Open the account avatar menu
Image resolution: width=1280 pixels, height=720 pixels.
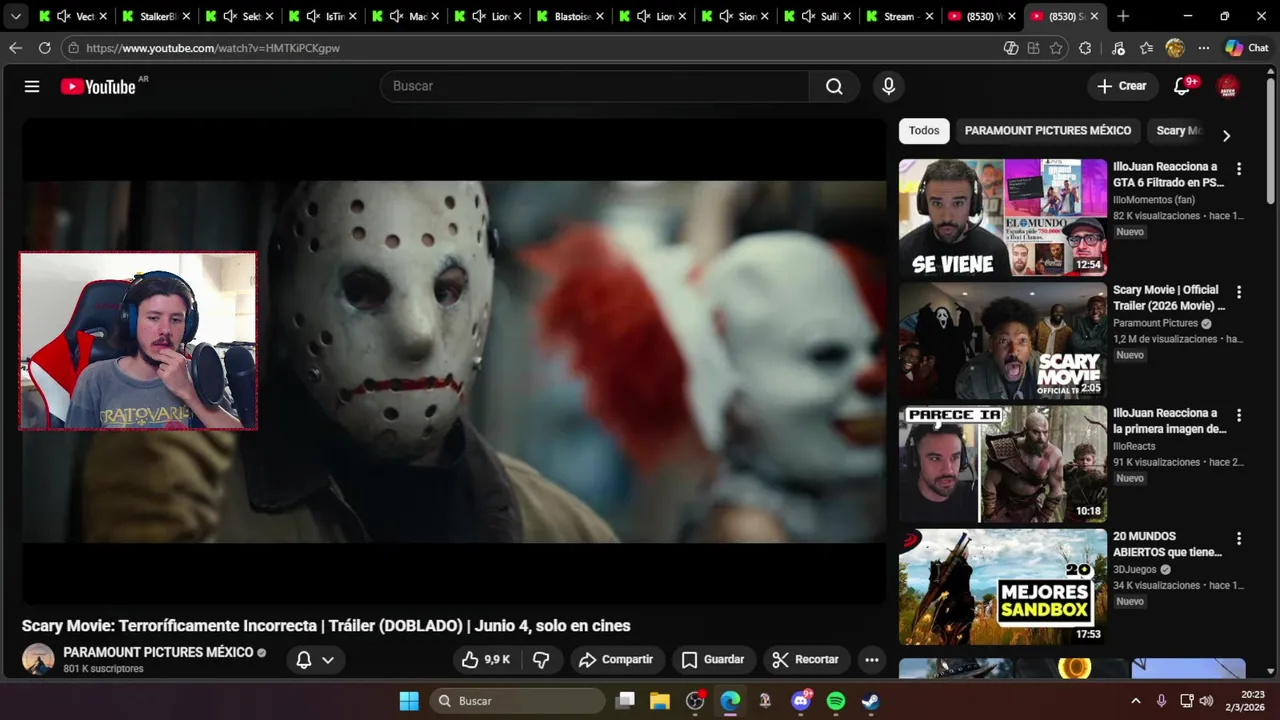tap(1228, 87)
